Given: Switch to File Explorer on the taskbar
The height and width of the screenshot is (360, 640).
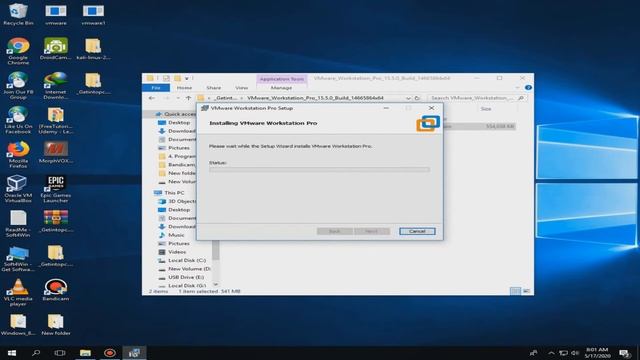Looking at the screenshot, I should coord(85,353).
